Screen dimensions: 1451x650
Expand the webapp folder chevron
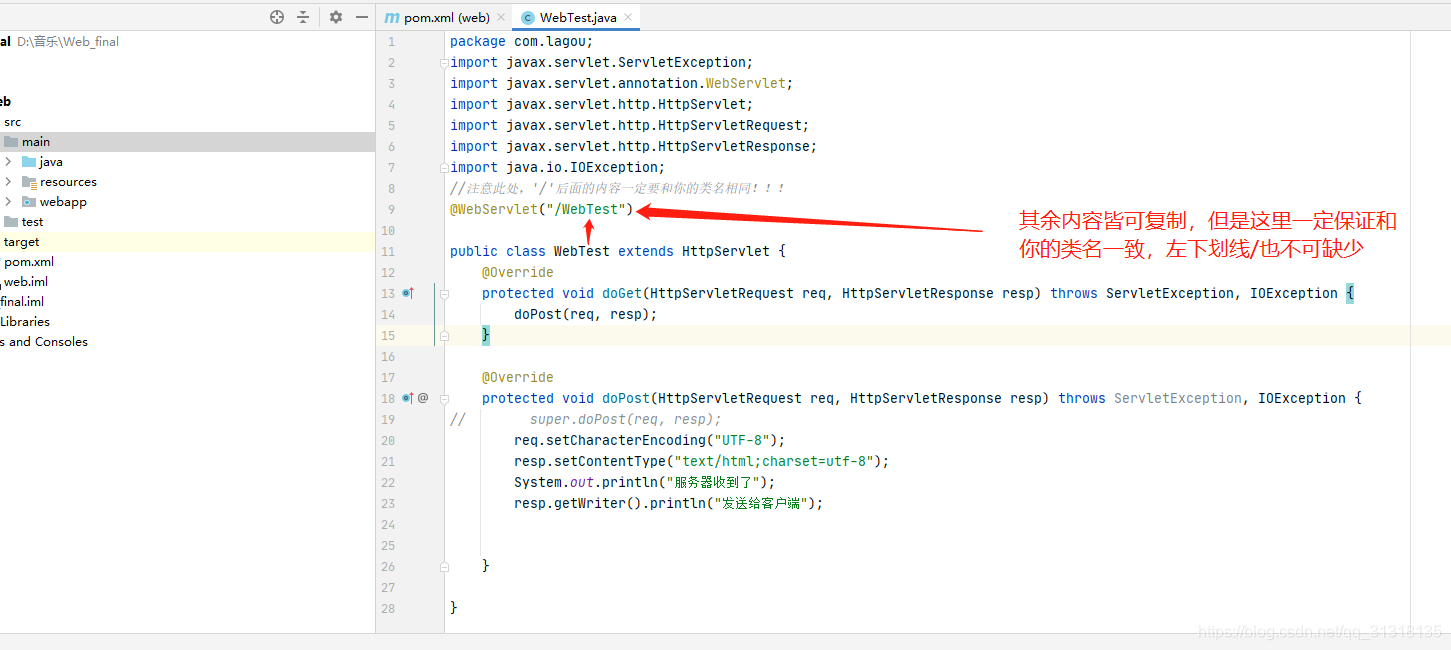point(8,202)
